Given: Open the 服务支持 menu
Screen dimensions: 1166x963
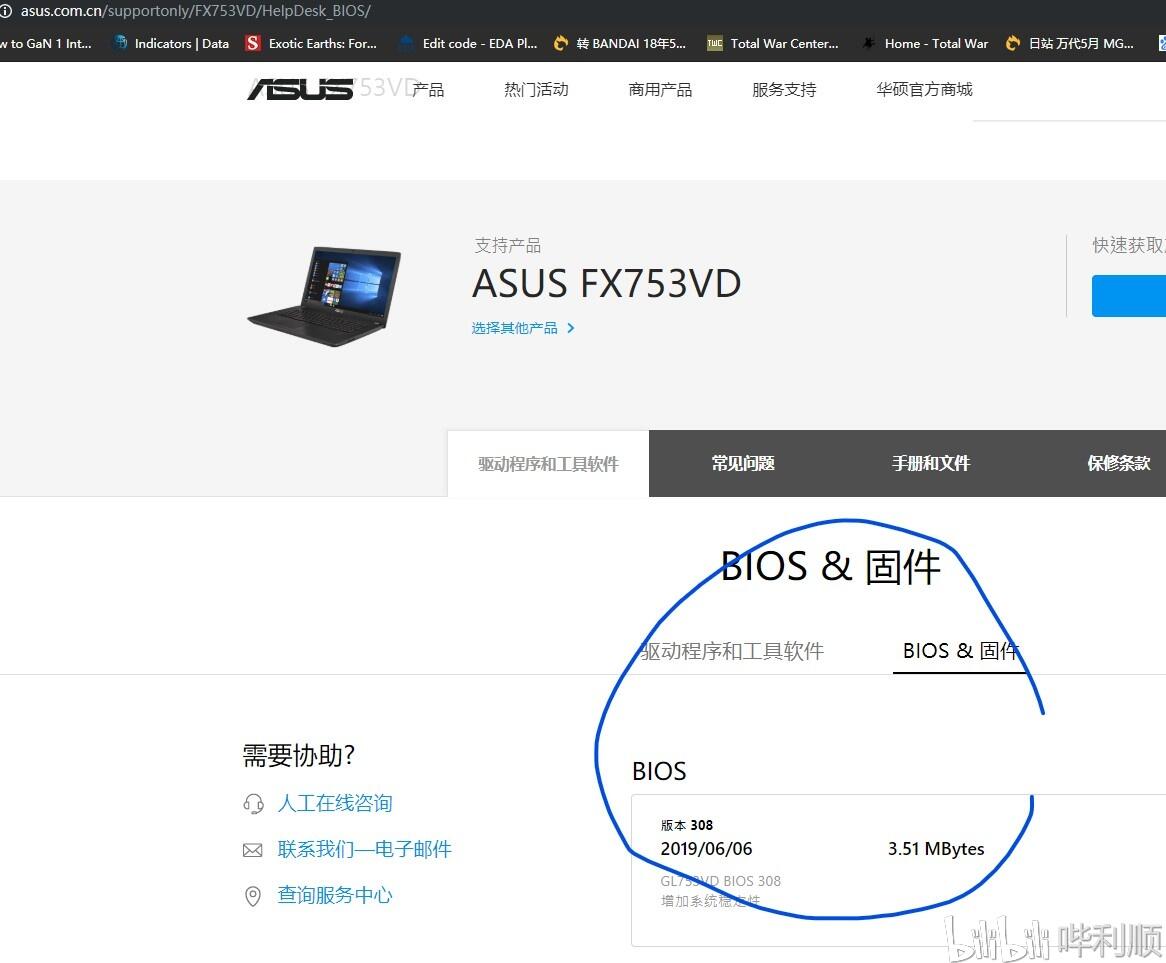Looking at the screenshot, I should coord(785,90).
